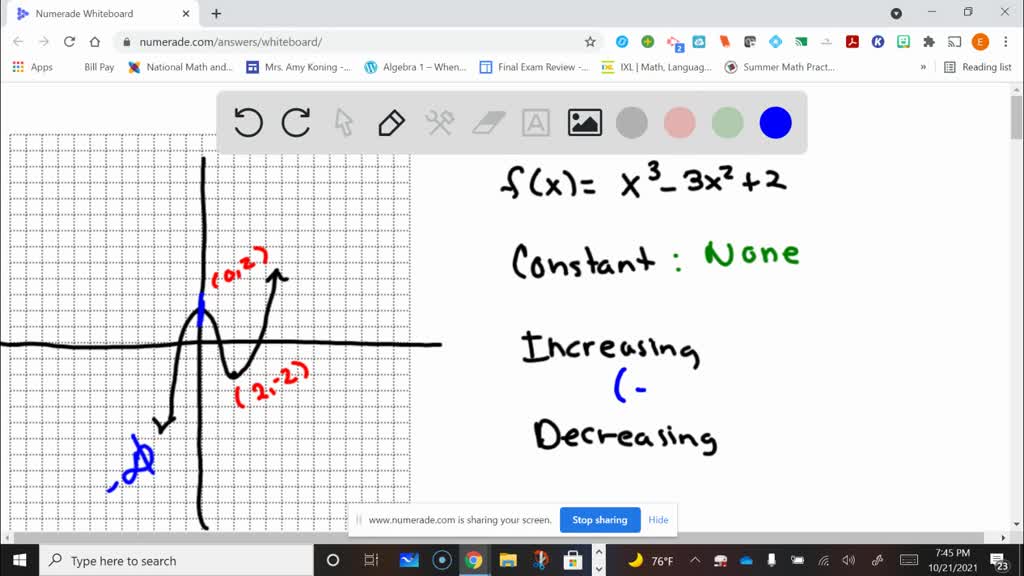Image resolution: width=1024 pixels, height=576 pixels.
Task: Click the Stop sharing button
Action: coord(599,519)
